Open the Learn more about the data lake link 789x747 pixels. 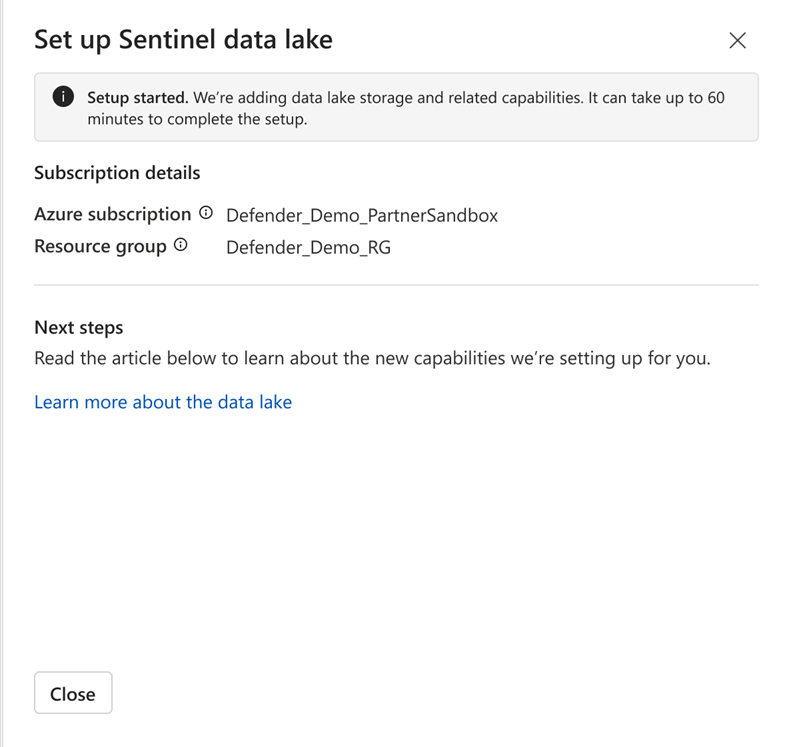click(163, 402)
